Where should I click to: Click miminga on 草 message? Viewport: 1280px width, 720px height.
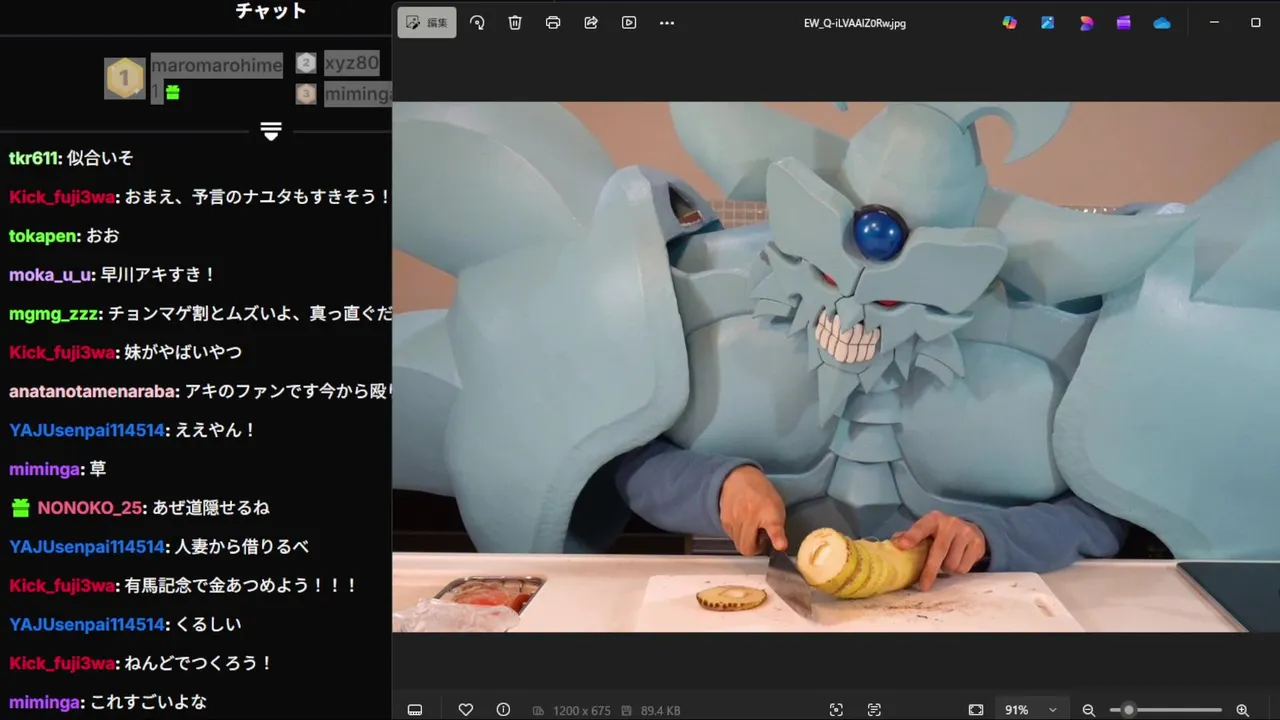coord(44,469)
